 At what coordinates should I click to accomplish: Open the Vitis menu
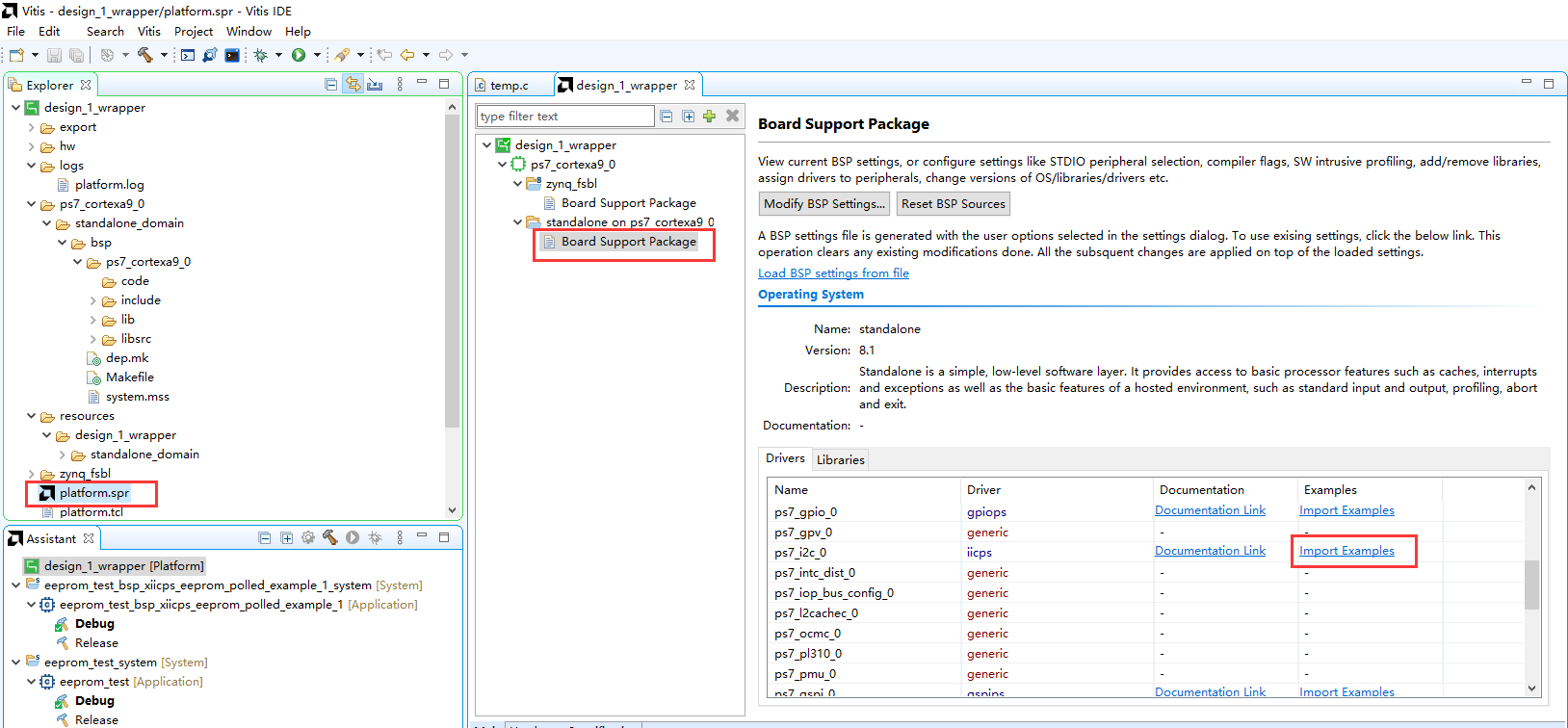pyautogui.click(x=149, y=32)
